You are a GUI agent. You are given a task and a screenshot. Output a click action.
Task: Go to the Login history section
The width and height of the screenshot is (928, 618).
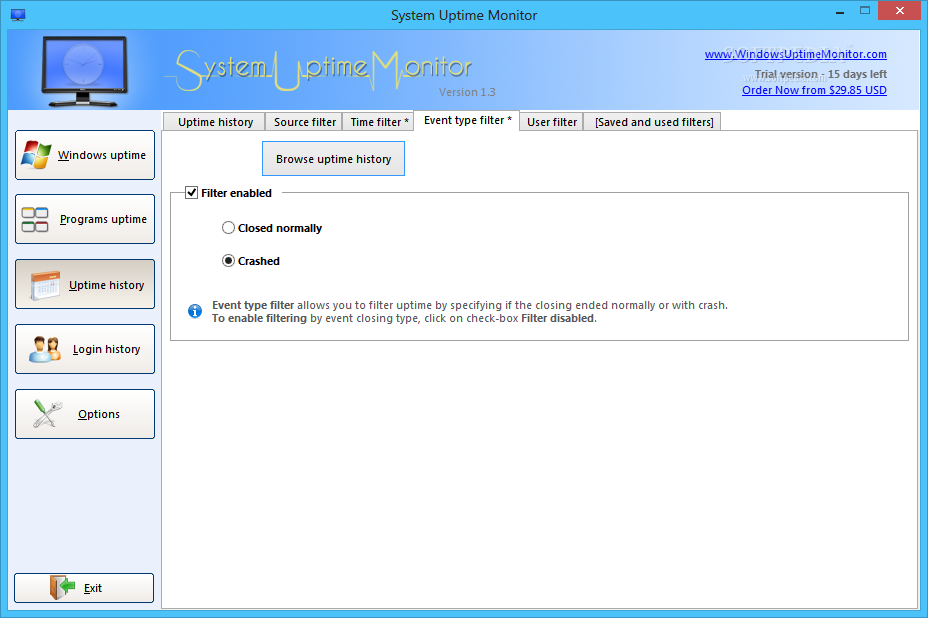point(85,349)
